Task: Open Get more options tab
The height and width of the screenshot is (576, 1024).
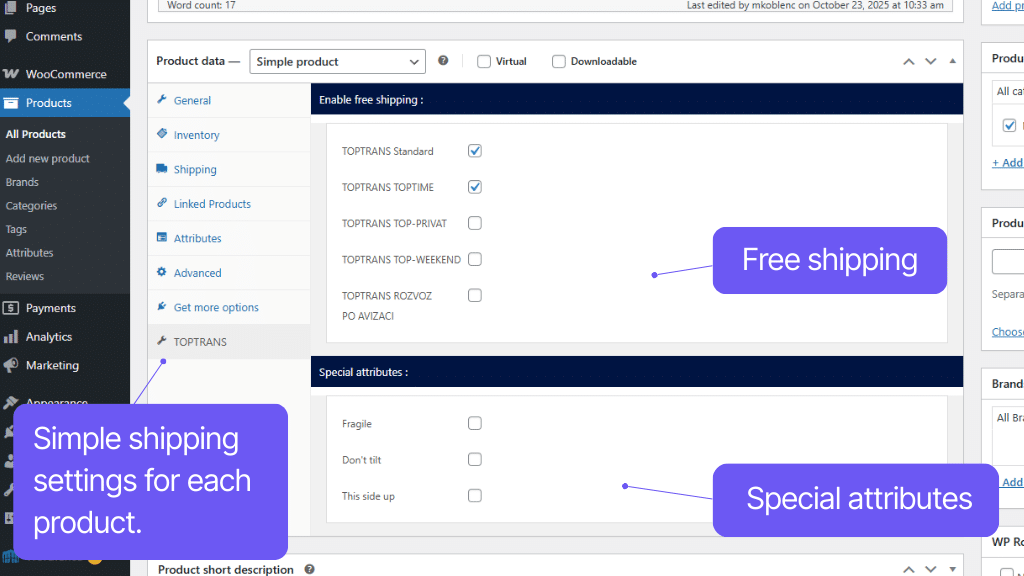Action: pyautogui.click(x=229, y=307)
